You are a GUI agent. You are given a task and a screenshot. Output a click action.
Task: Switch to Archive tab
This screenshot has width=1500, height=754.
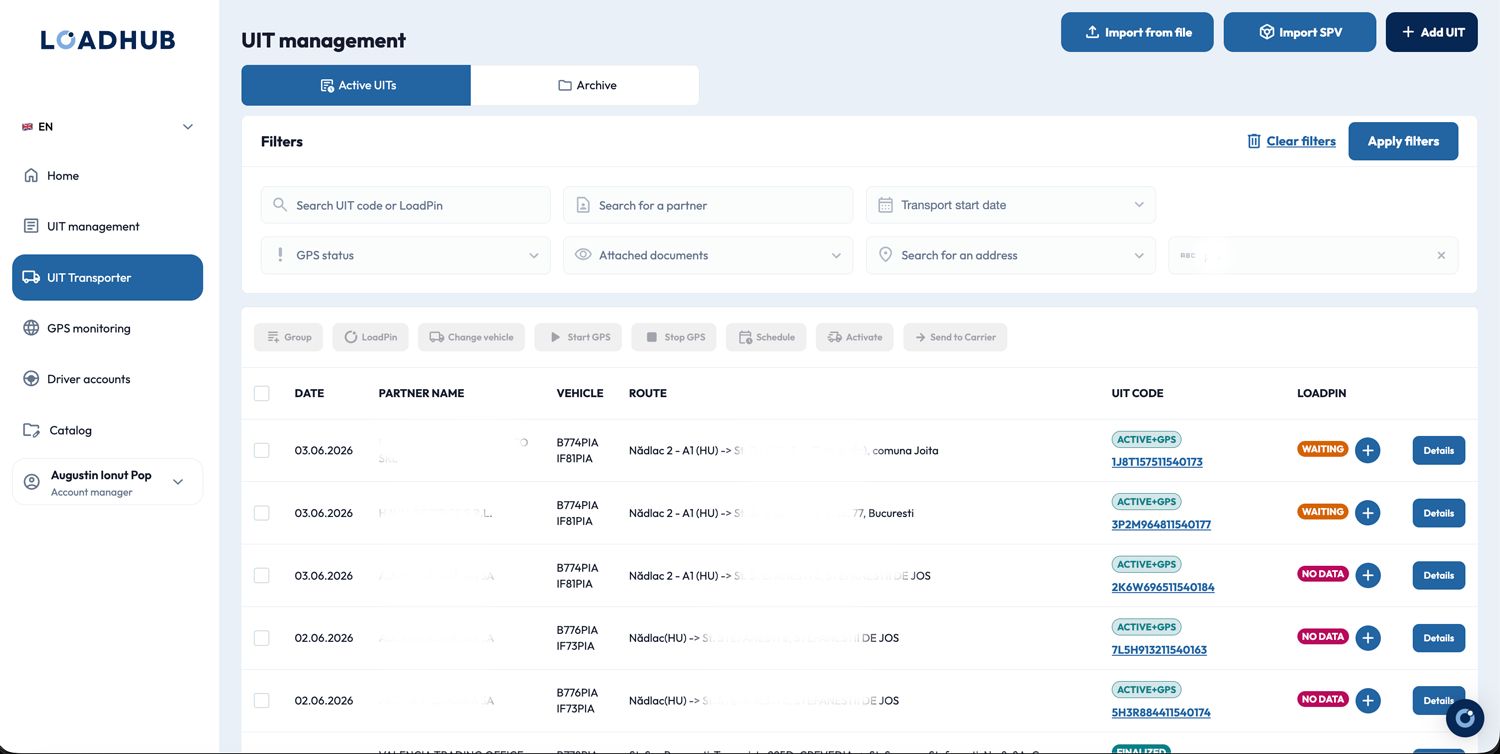(585, 85)
